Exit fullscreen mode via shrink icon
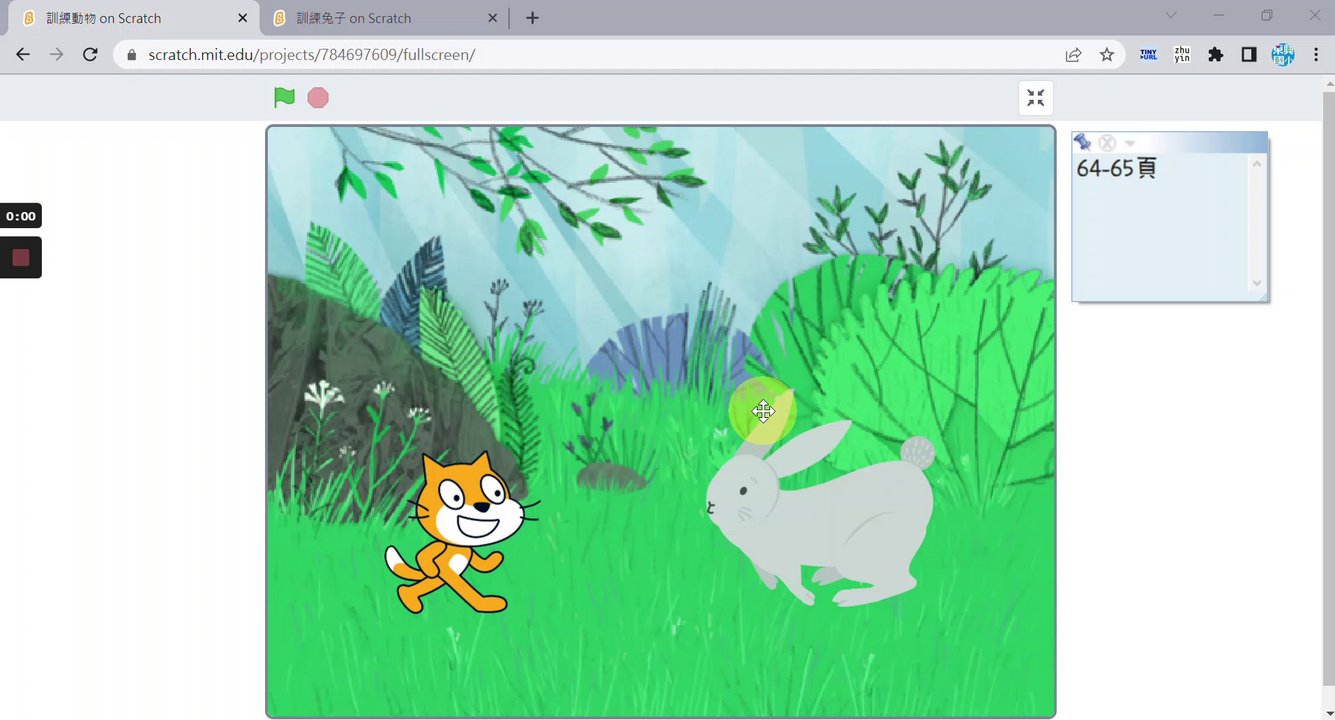The width and height of the screenshot is (1335, 720). click(1036, 98)
